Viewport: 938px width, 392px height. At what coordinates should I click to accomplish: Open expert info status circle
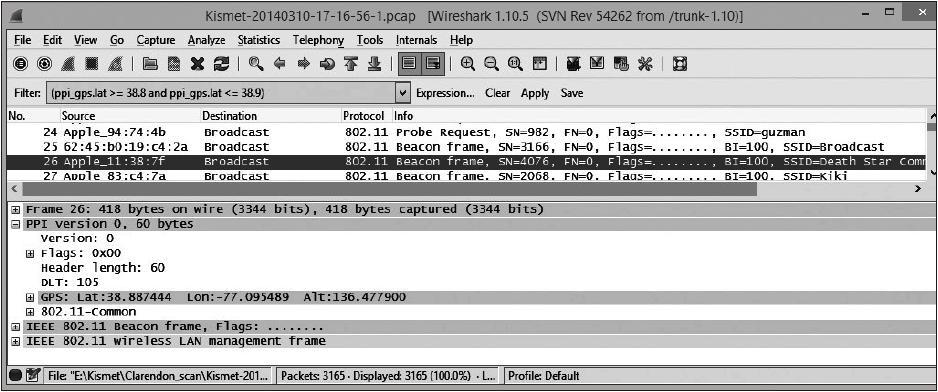click(x=16, y=376)
